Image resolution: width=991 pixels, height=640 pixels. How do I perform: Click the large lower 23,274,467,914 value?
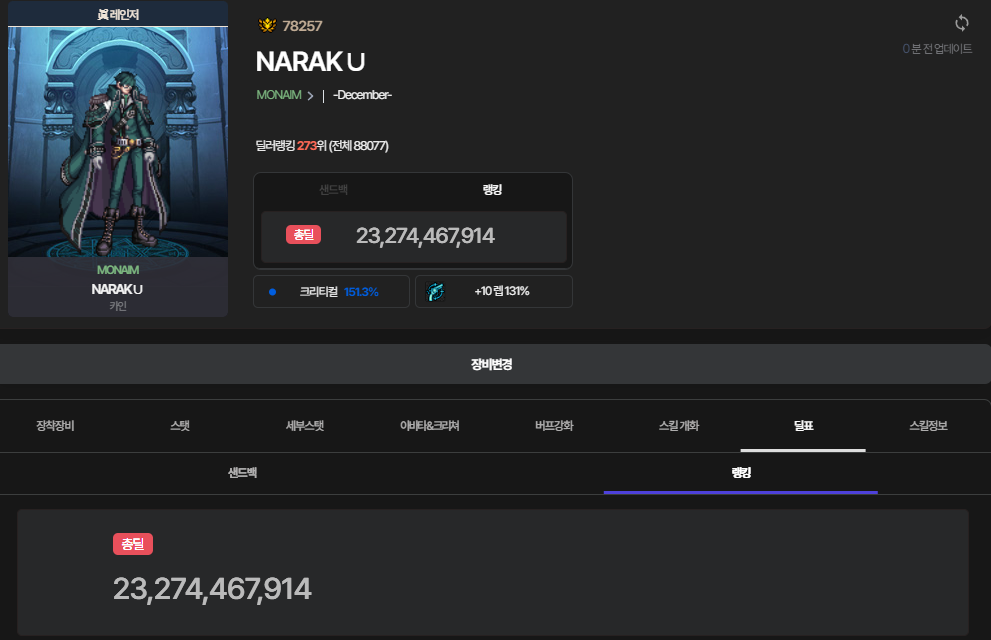[x=212, y=589]
